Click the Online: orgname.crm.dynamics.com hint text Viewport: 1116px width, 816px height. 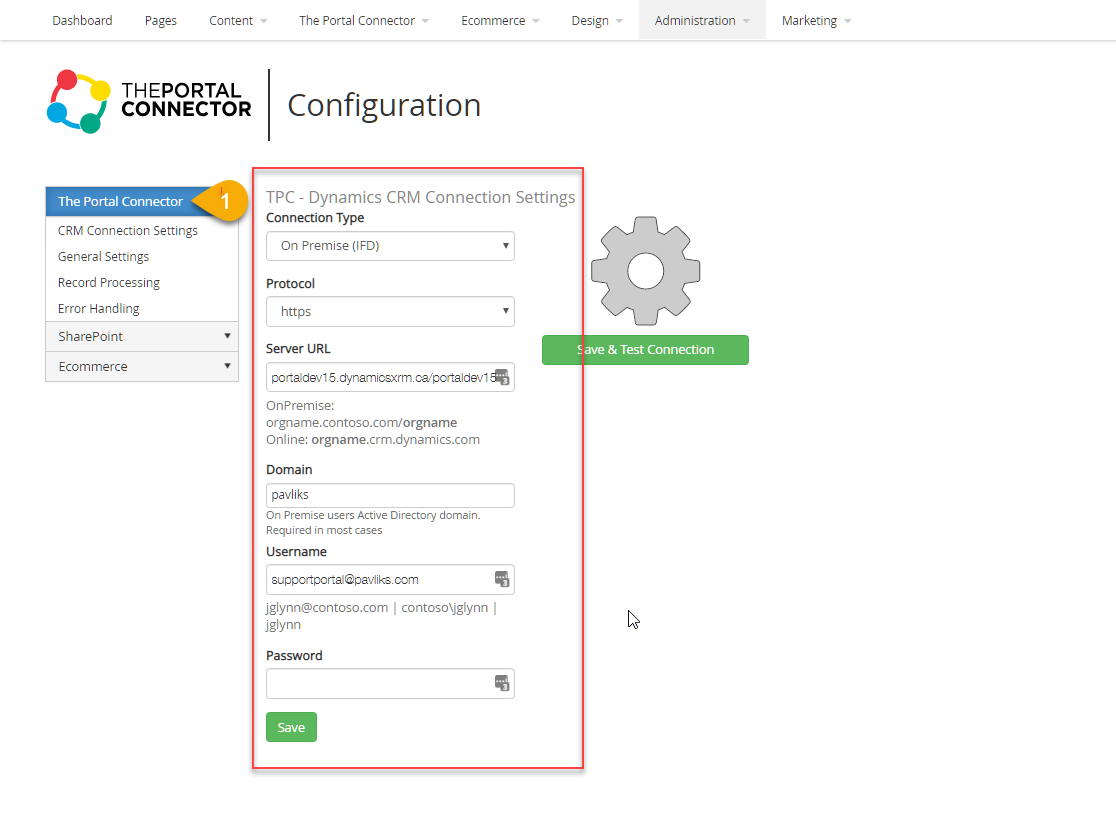(x=373, y=439)
